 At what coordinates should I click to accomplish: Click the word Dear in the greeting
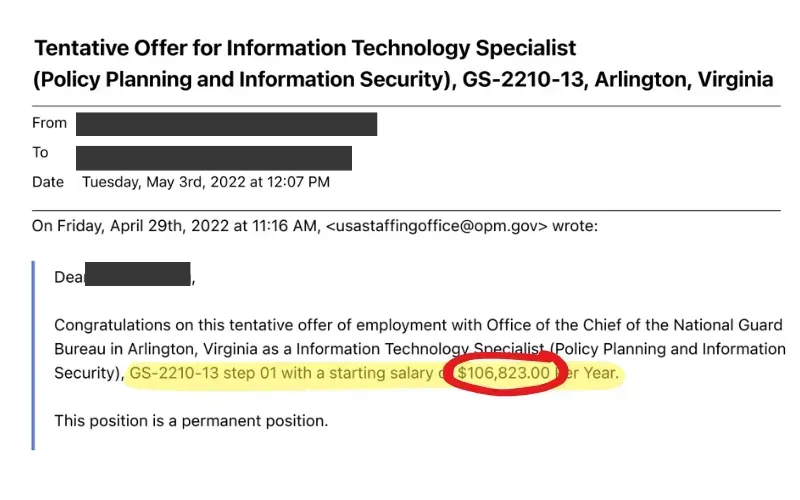click(69, 277)
